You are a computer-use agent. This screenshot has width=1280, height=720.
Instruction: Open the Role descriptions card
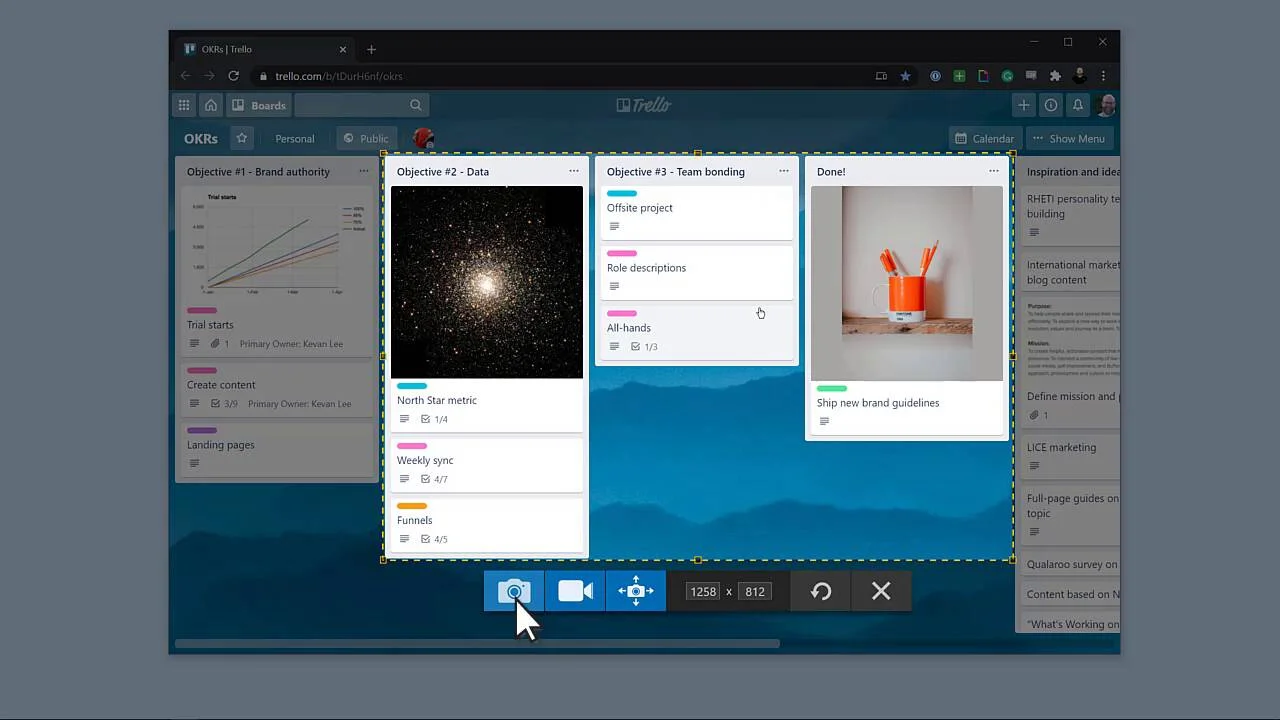(697, 272)
